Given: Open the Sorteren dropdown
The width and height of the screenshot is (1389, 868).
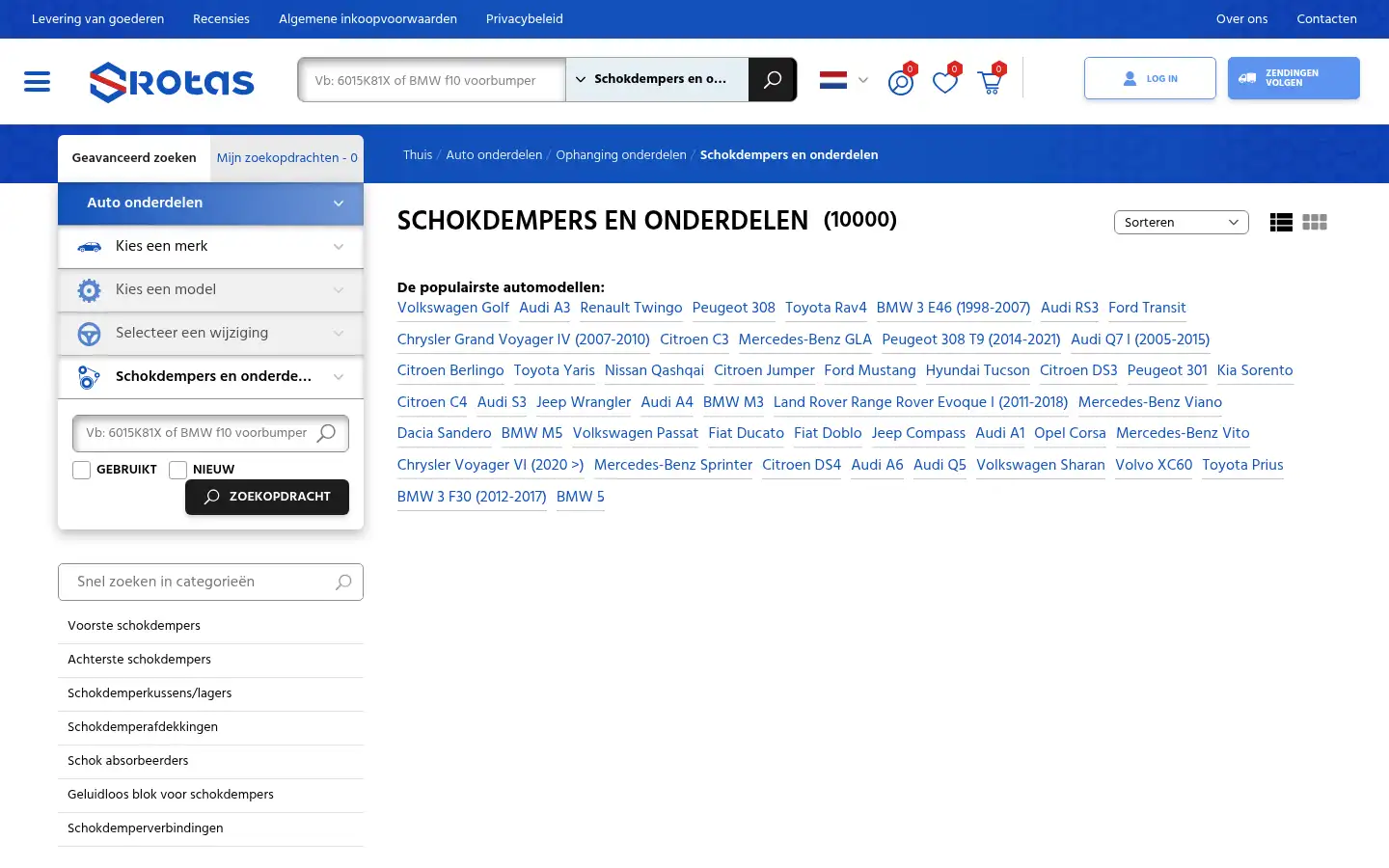Looking at the screenshot, I should click(1182, 223).
